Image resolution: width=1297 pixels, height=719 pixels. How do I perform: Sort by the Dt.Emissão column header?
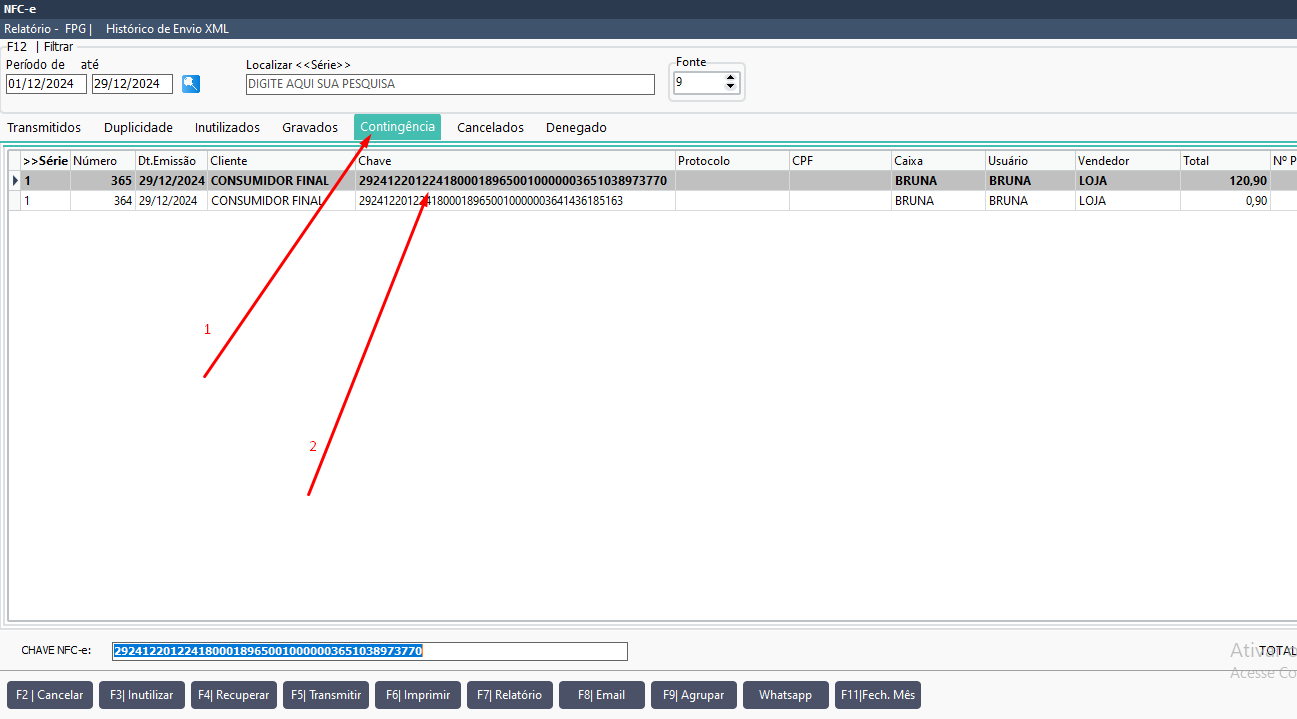171,161
